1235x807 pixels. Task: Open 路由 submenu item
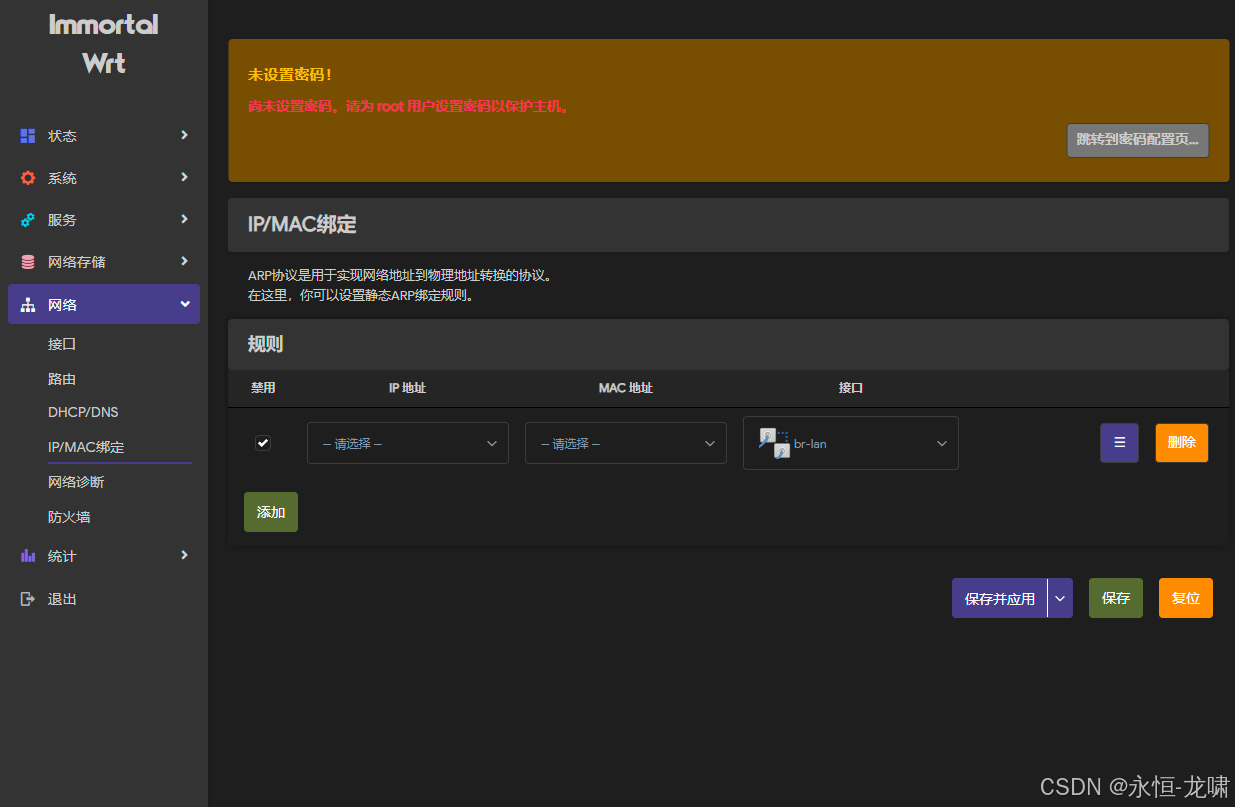62,380
